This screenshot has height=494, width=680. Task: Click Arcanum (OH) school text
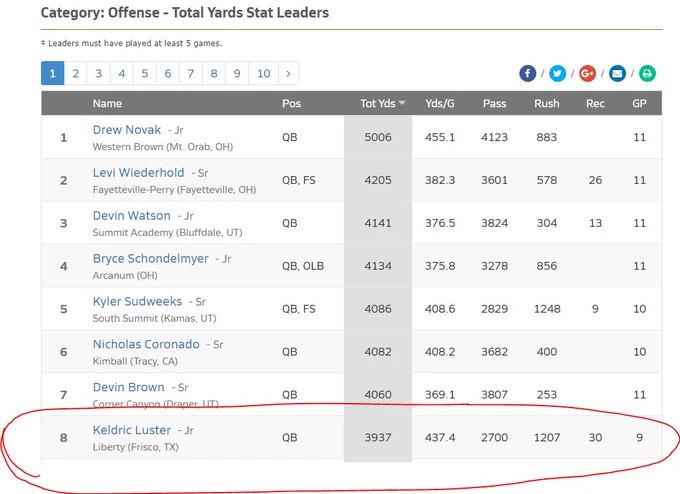125,276
